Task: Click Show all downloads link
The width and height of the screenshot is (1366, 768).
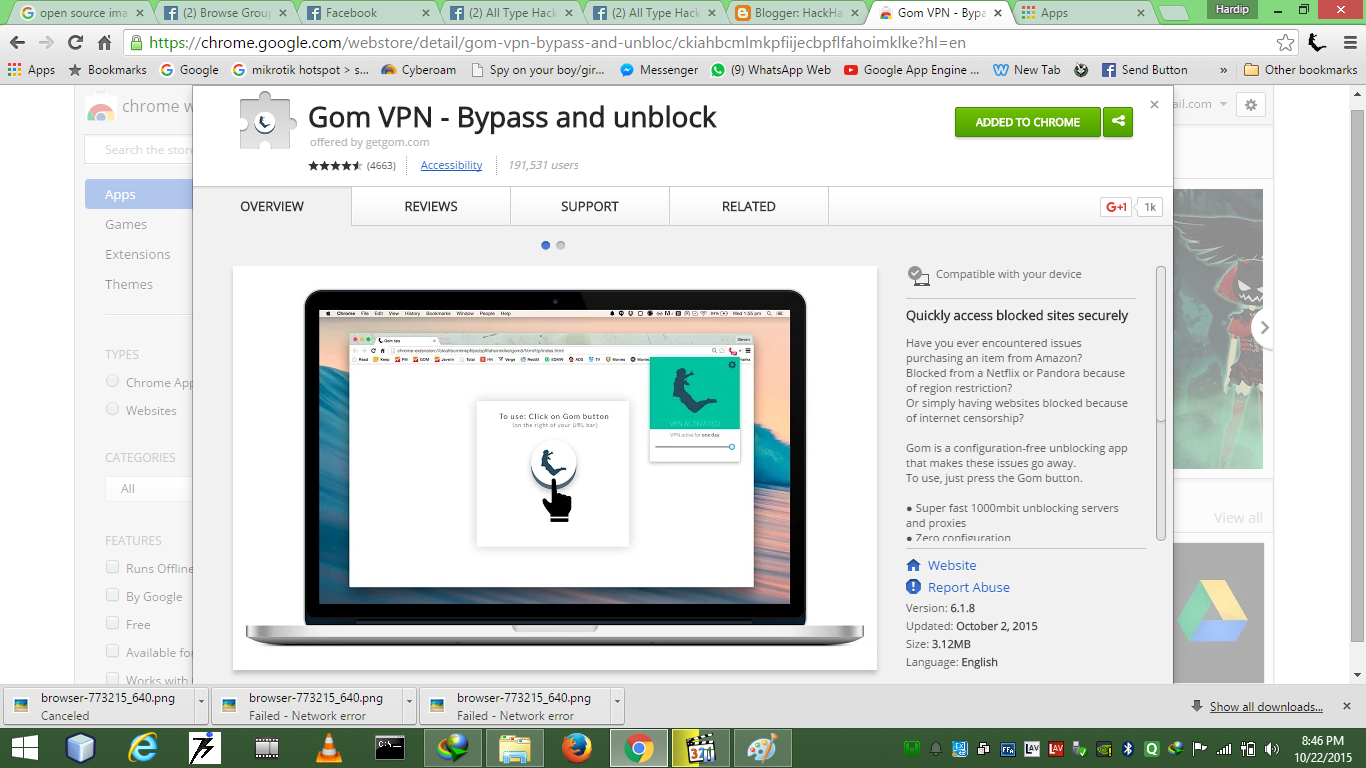Action: coord(1266,707)
